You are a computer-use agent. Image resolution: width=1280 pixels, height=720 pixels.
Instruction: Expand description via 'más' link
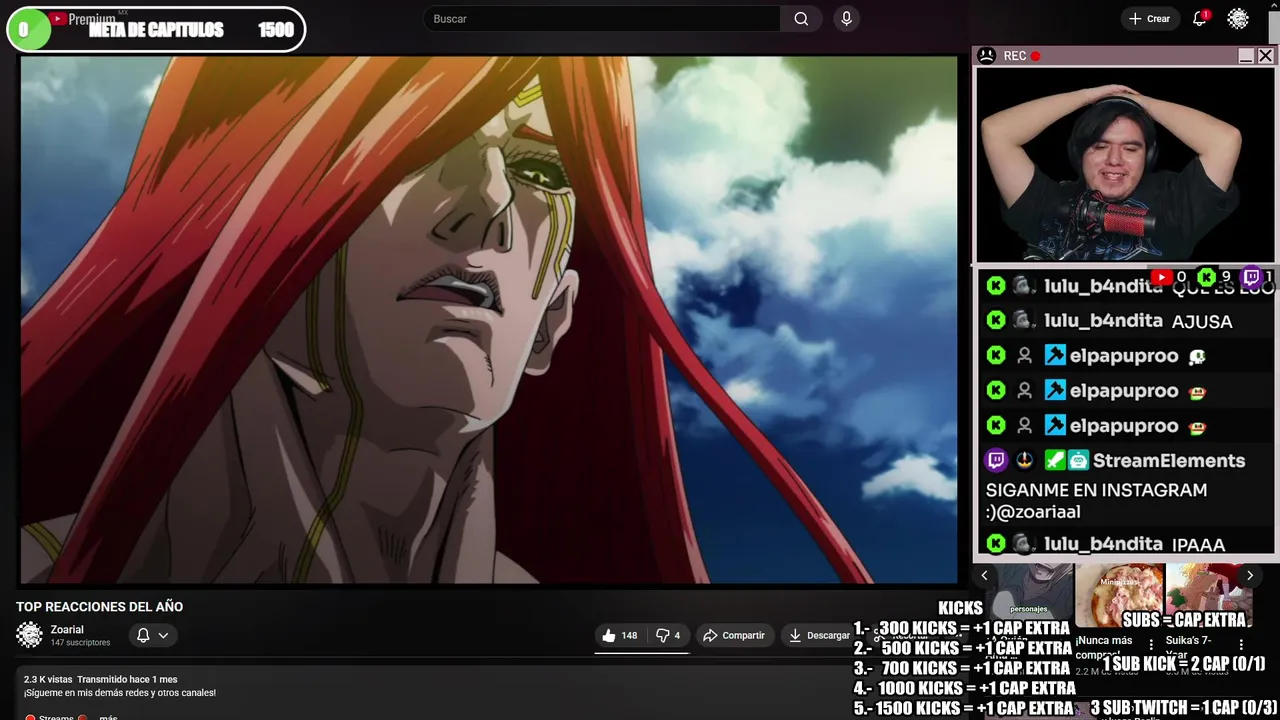(108, 716)
